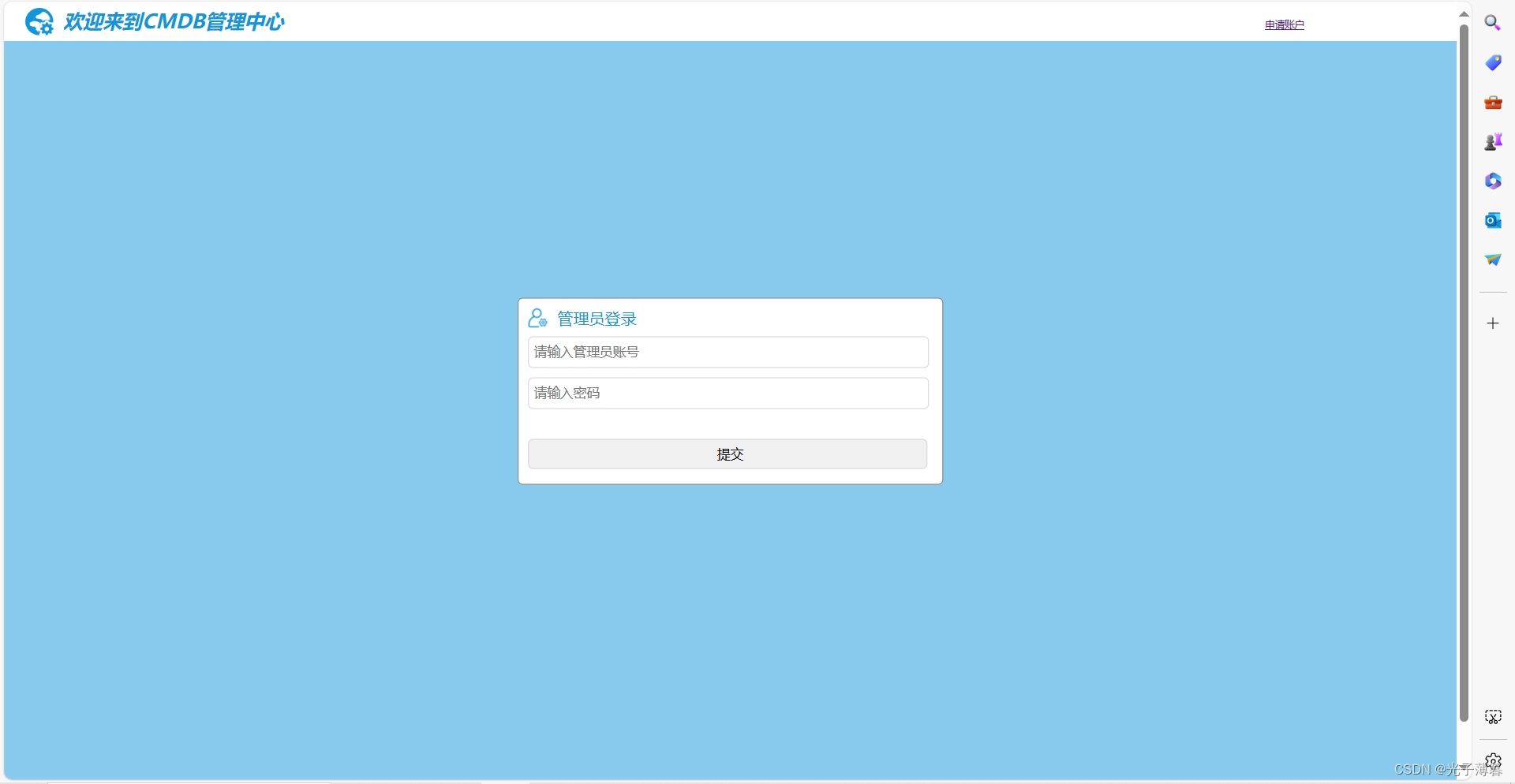Open Drop file sharing in the sidebar

coord(1493,259)
